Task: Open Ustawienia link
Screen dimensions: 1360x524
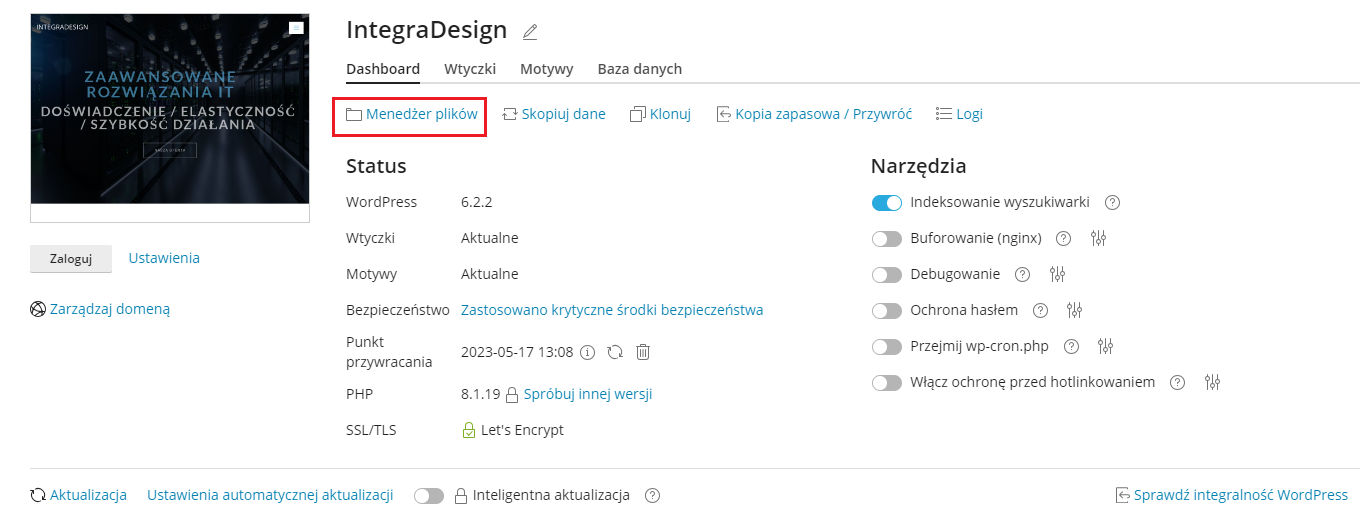Action: 164,258
